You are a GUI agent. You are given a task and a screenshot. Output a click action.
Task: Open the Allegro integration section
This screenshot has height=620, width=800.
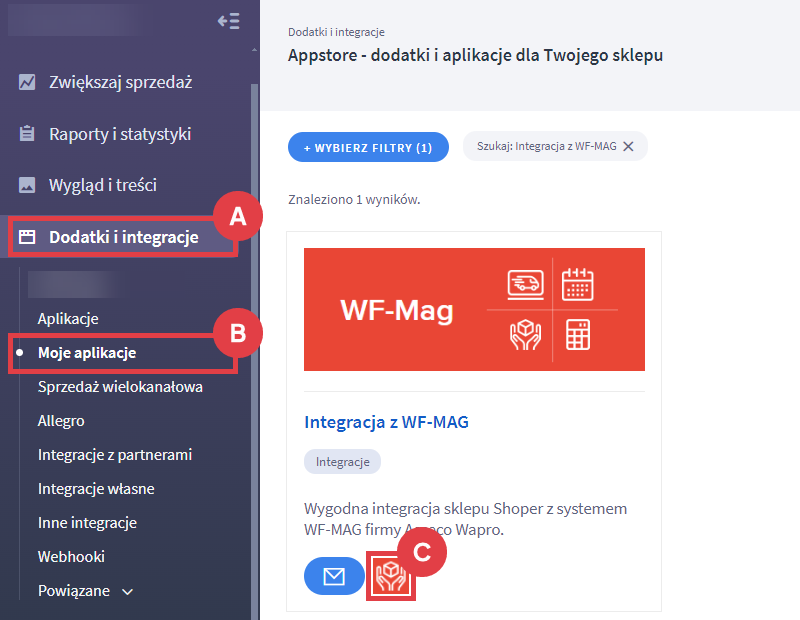point(61,421)
